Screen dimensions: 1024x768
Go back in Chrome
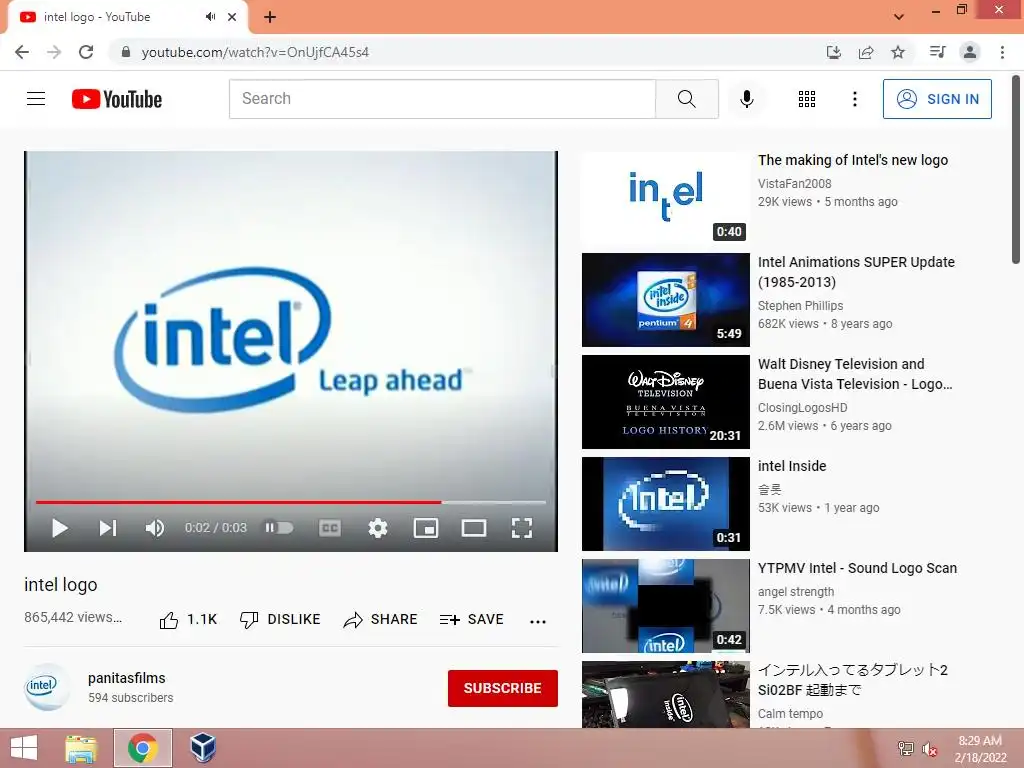point(22,52)
